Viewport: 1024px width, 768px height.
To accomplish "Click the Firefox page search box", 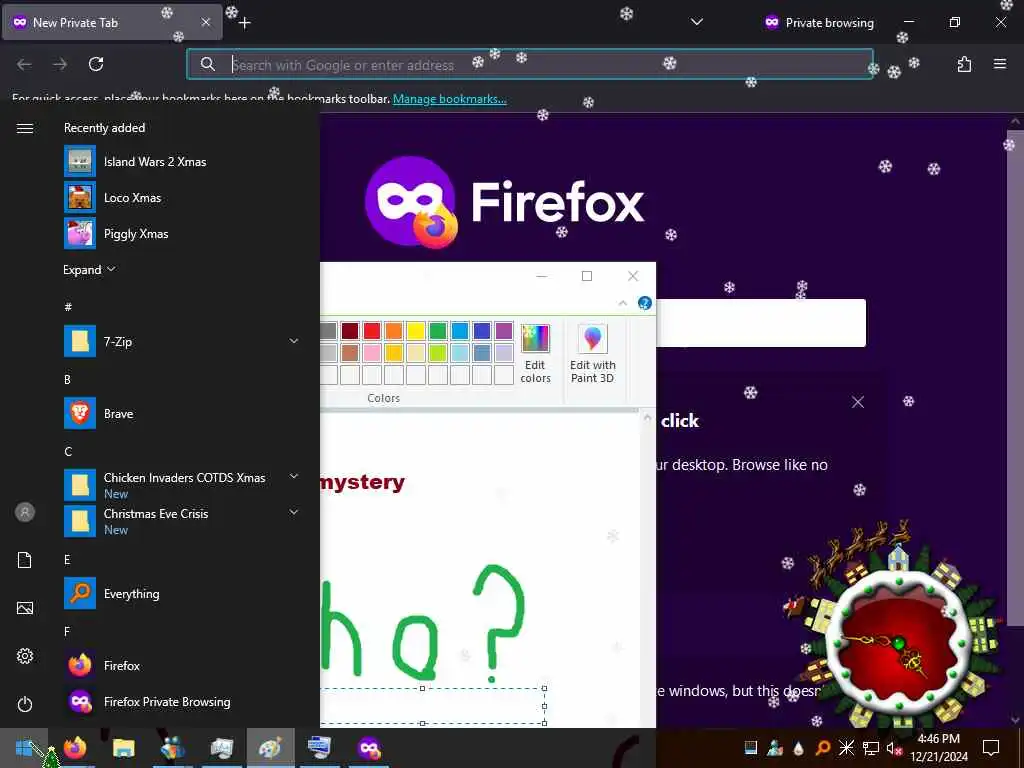I will [761, 323].
